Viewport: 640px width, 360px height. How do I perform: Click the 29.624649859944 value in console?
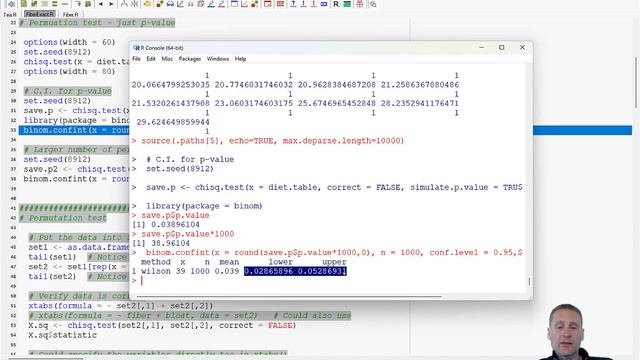coord(173,122)
